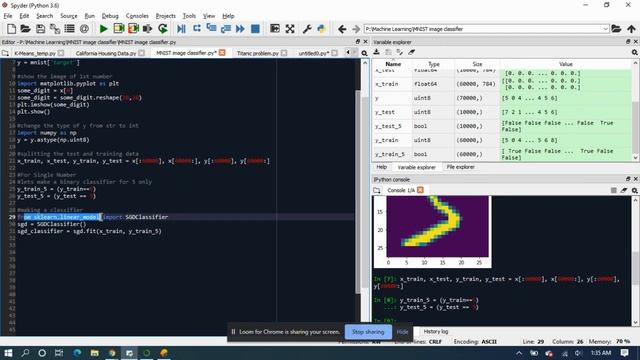Switch to the Help pane tab
640x360 pixels.
tap(382, 167)
